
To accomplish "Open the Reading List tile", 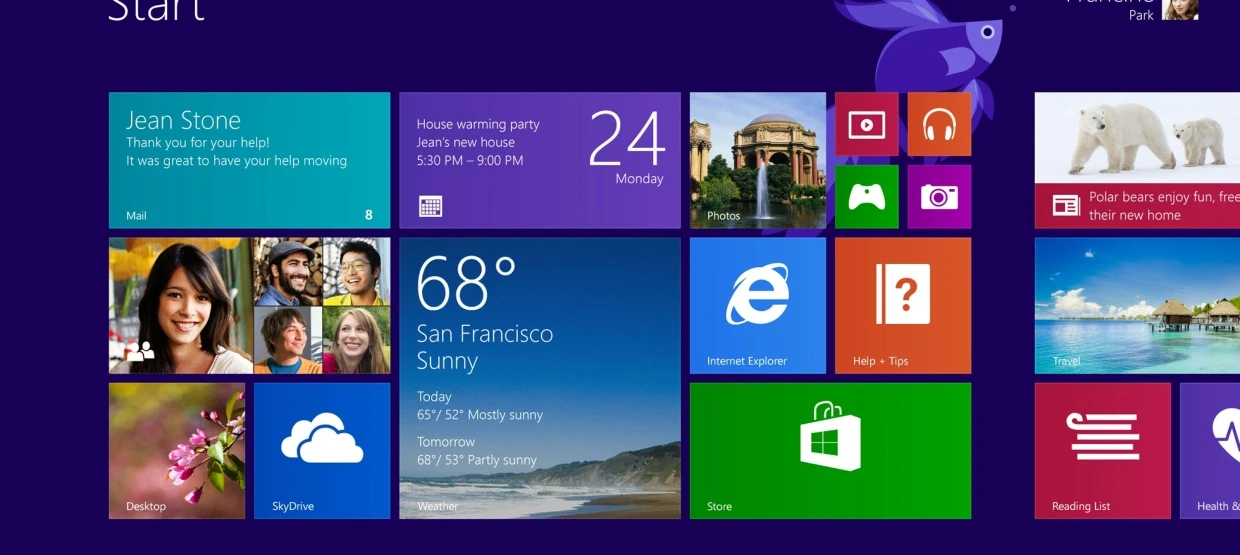I will coord(1102,450).
